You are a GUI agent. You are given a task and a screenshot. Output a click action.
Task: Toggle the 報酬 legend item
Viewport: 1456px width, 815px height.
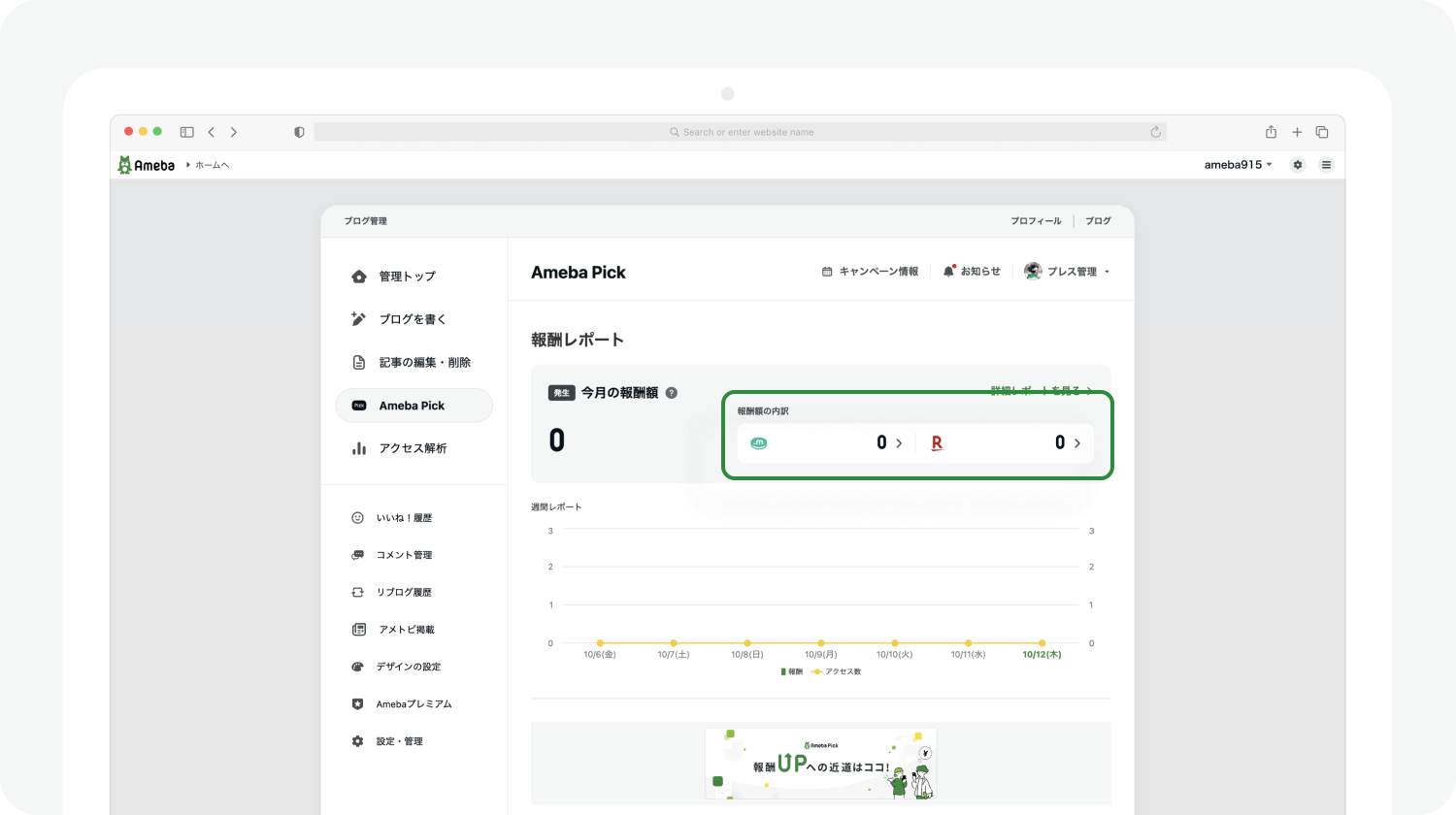pyautogui.click(x=792, y=671)
